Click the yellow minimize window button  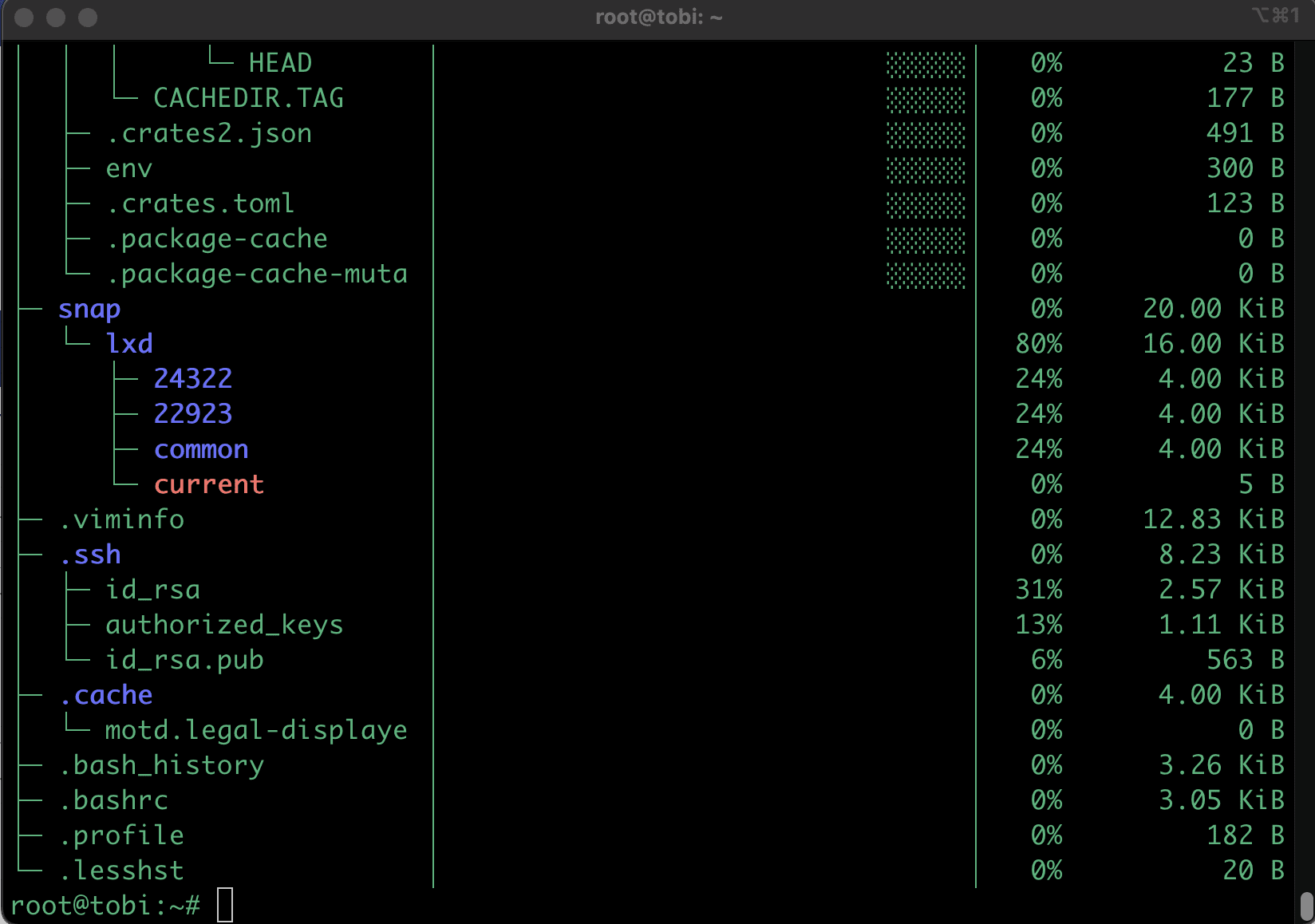coord(56,18)
